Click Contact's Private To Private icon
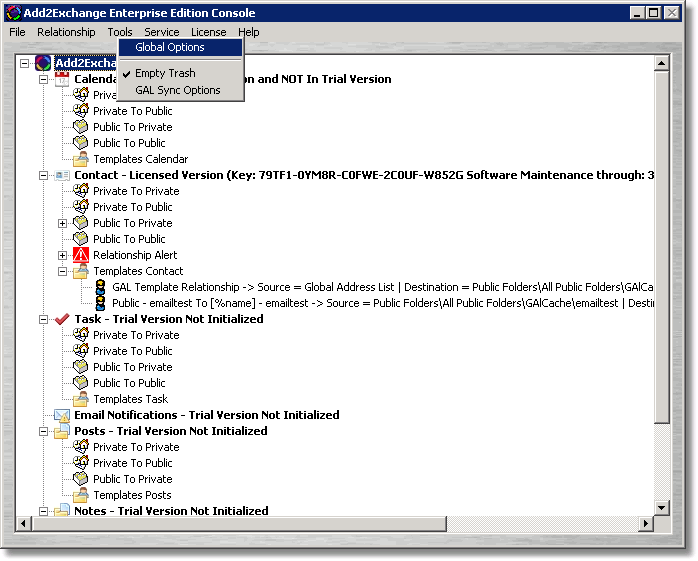 point(81,191)
